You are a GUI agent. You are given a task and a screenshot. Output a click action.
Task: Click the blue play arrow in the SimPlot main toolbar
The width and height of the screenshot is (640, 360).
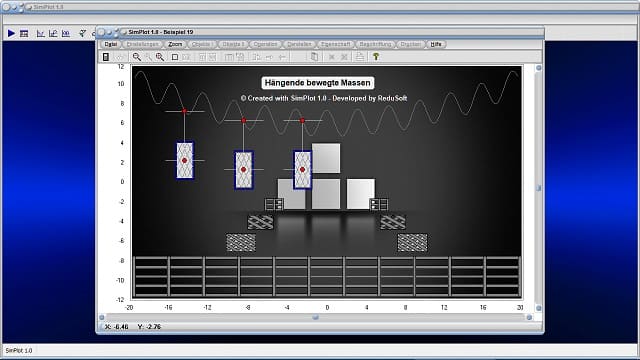(x=11, y=33)
